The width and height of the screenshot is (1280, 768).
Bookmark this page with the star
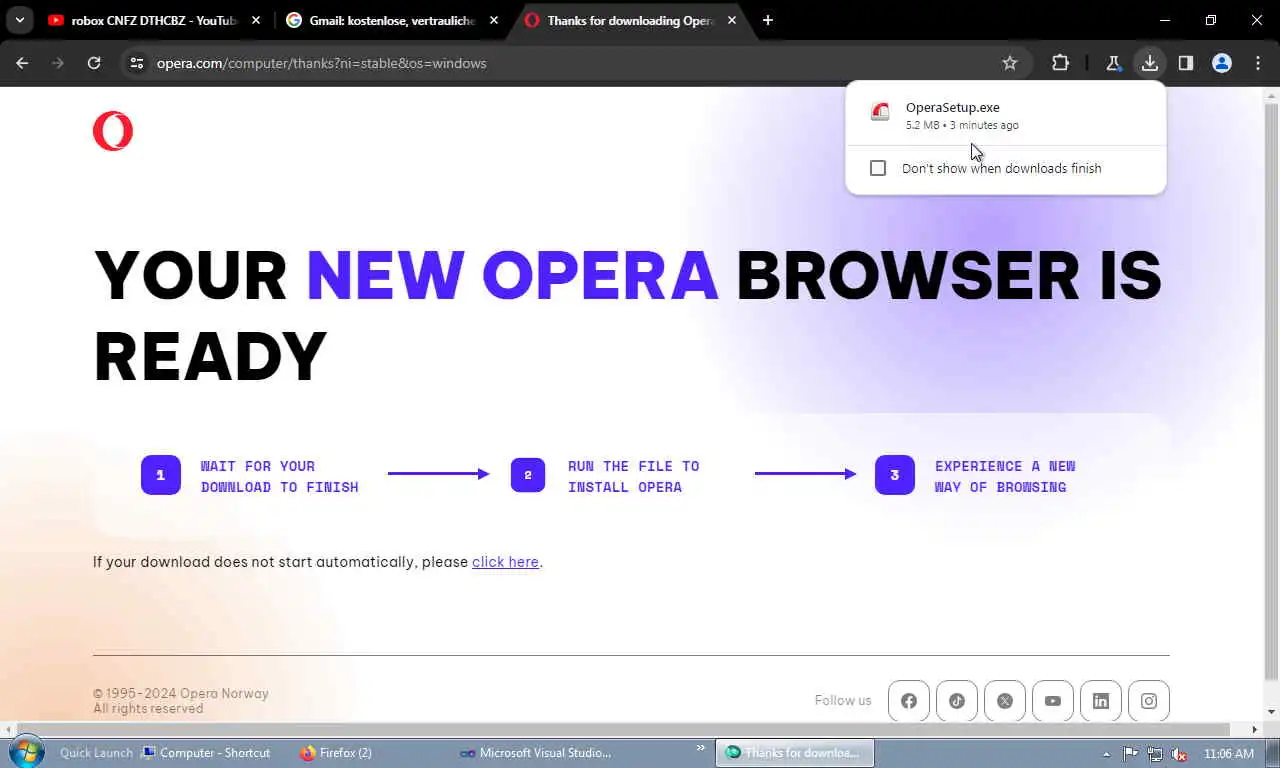tap(1010, 63)
